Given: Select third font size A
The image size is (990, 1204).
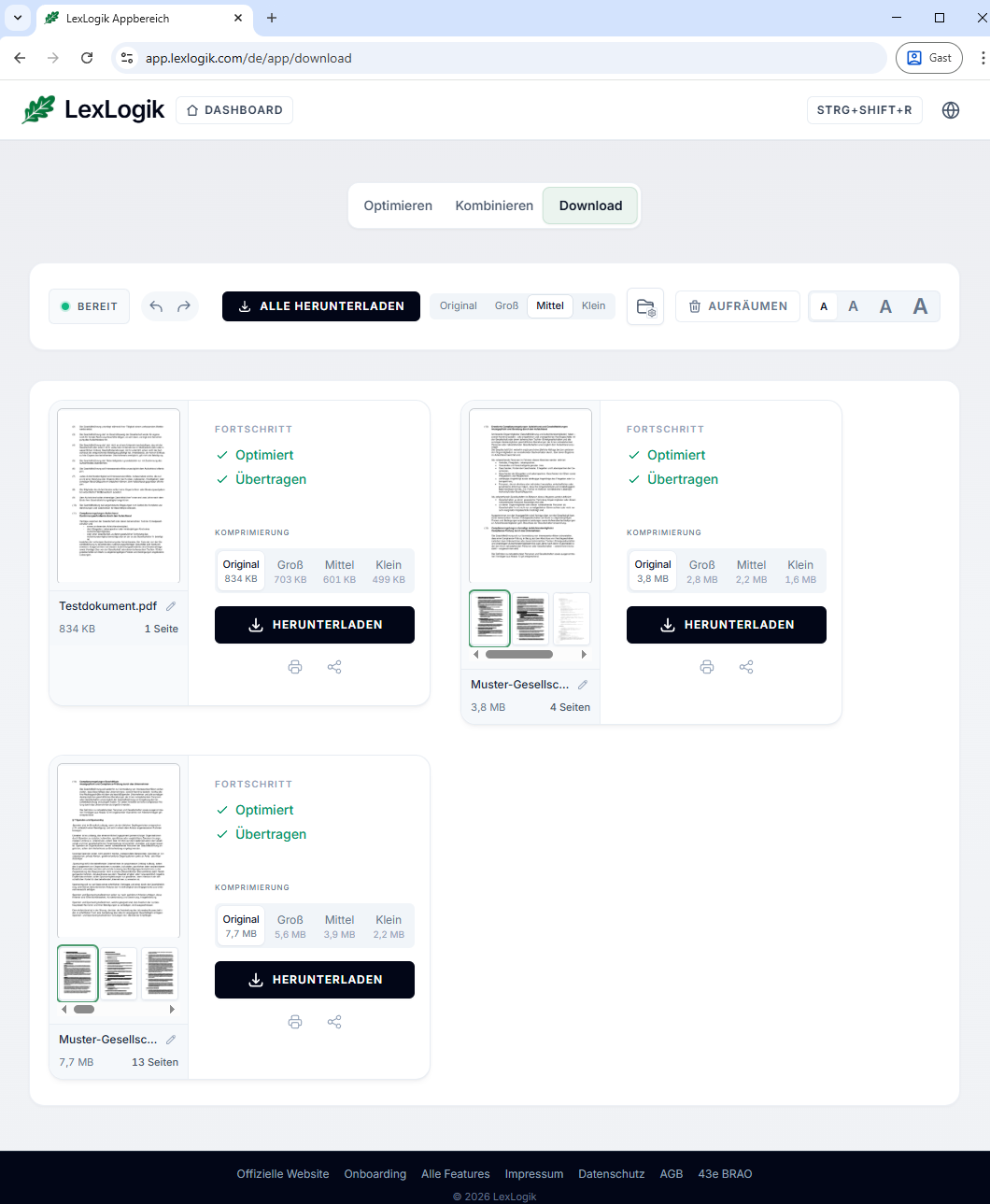Looking at the screenshot, I should click(885, 306).
